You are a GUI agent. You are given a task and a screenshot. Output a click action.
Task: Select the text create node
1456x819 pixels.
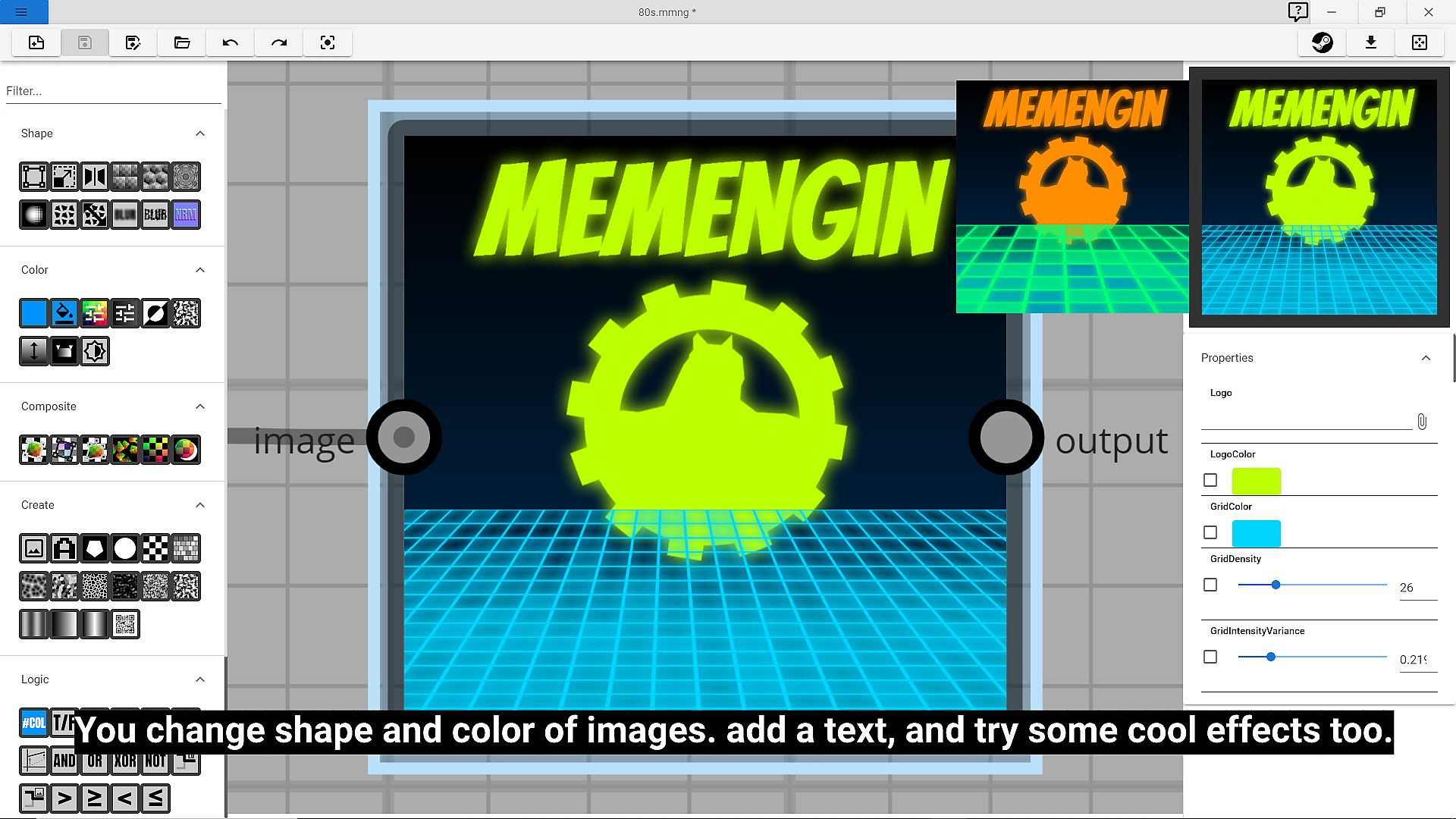tap(64, 548)
